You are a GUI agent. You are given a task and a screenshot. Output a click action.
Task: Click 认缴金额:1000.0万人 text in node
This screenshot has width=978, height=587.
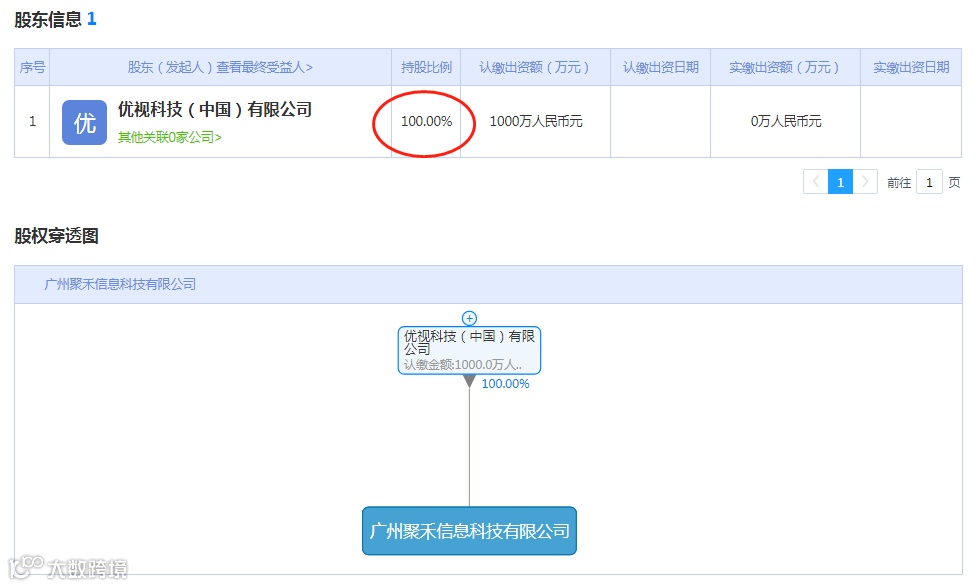point(462,364)
